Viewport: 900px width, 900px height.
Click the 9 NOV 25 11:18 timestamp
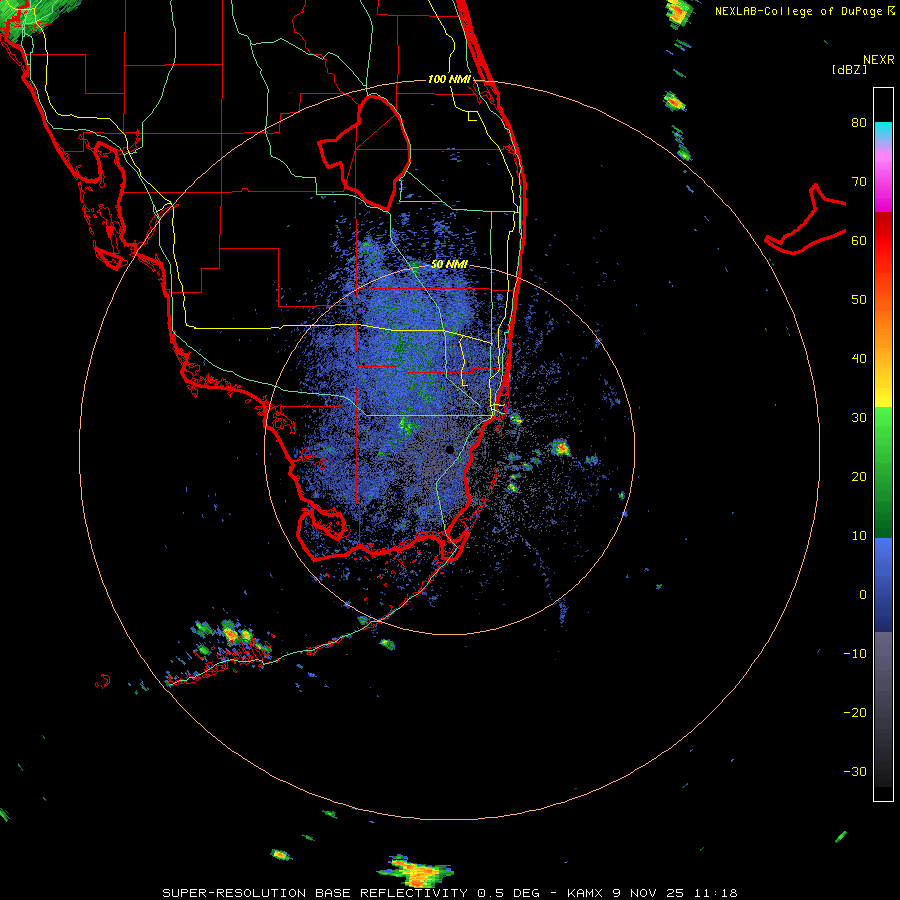pos(676,893)
